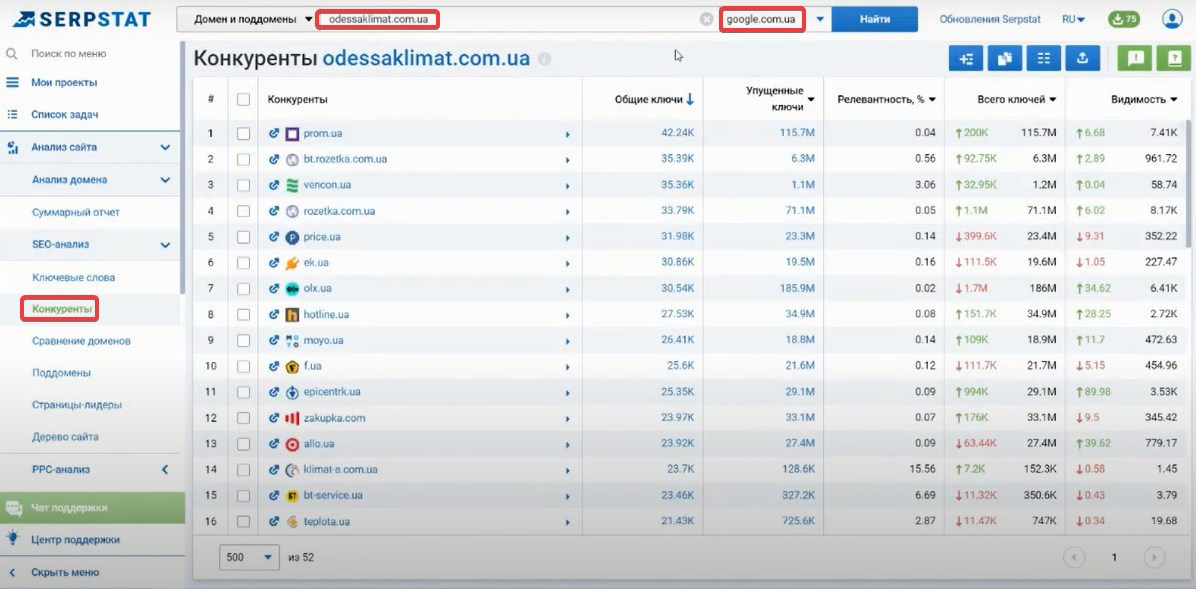The width and height of the screenshot is (1196, 589).
Task: Click Скрыть меню to hide sidebar
Action: pos(65,572)
